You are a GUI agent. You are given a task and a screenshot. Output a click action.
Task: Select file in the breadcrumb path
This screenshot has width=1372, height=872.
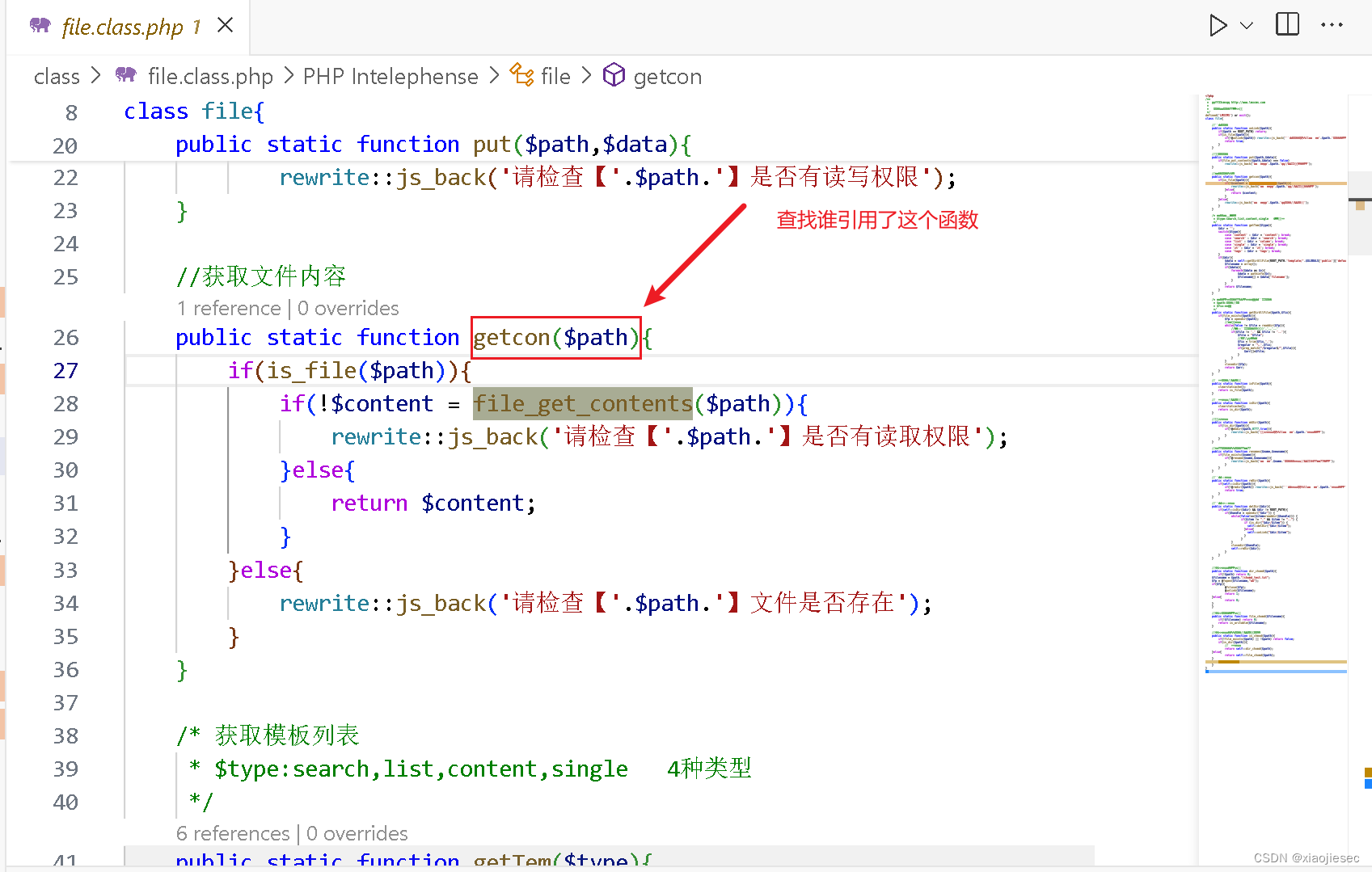(x=556, y=75)
